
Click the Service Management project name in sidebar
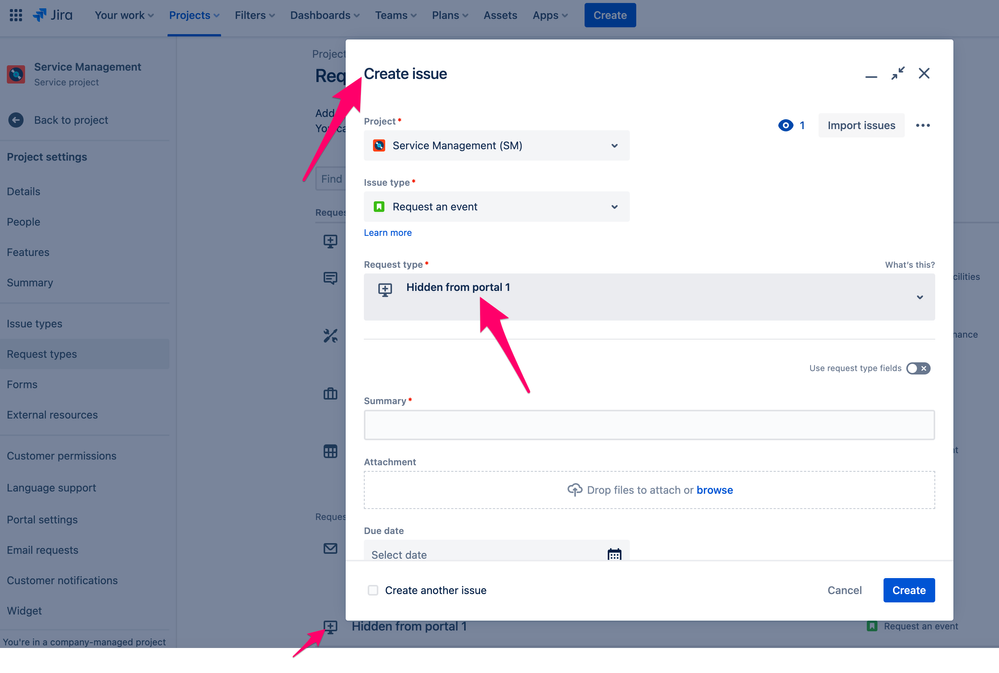[87, 67]
